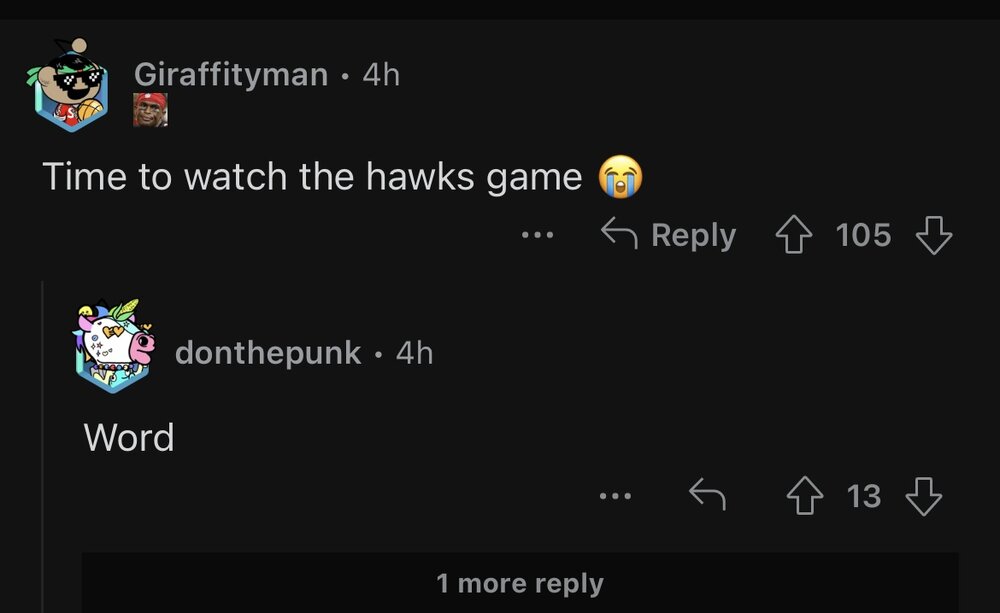
Task: Downvote Giraffityman's hawks game comment
Action: pyautogui.click(x=934, y=235)
